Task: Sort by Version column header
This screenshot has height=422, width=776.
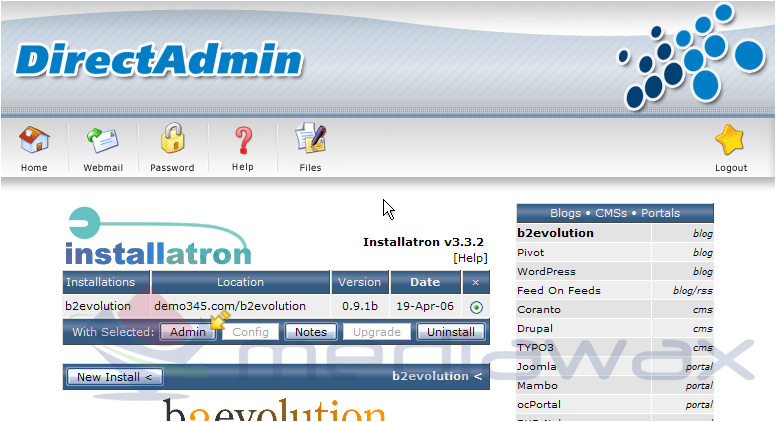Action: pyautogui.click(x=360, y=282)
